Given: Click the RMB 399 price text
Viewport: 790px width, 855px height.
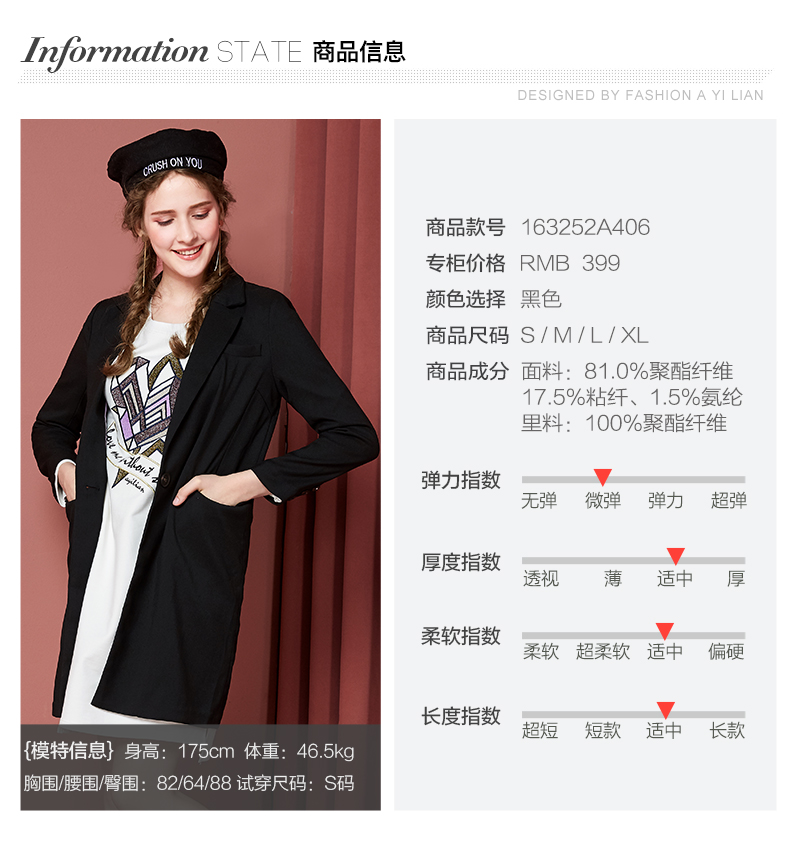Looking at the screenshot, I should click(x=570, y=263).
